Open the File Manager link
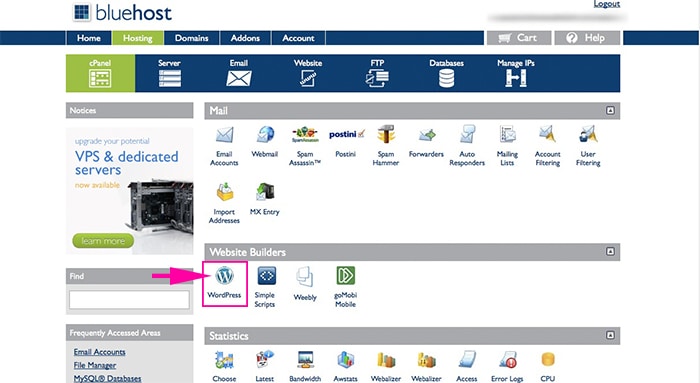The image size is (700, 383). (95, 365)
